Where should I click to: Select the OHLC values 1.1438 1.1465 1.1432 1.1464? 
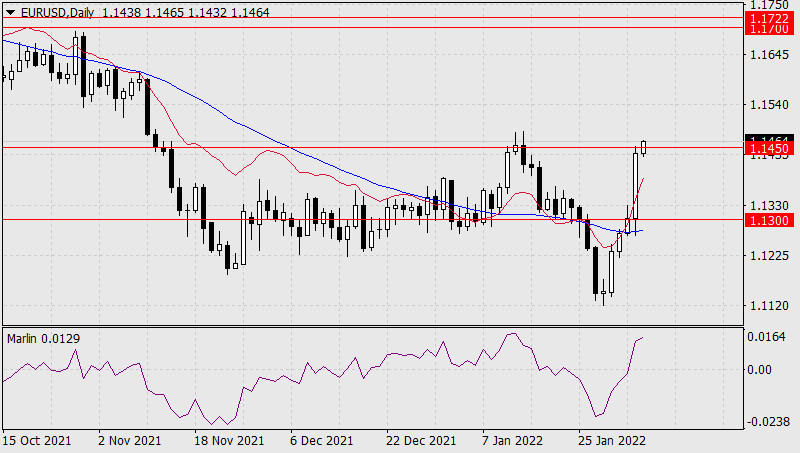[186, 13]
